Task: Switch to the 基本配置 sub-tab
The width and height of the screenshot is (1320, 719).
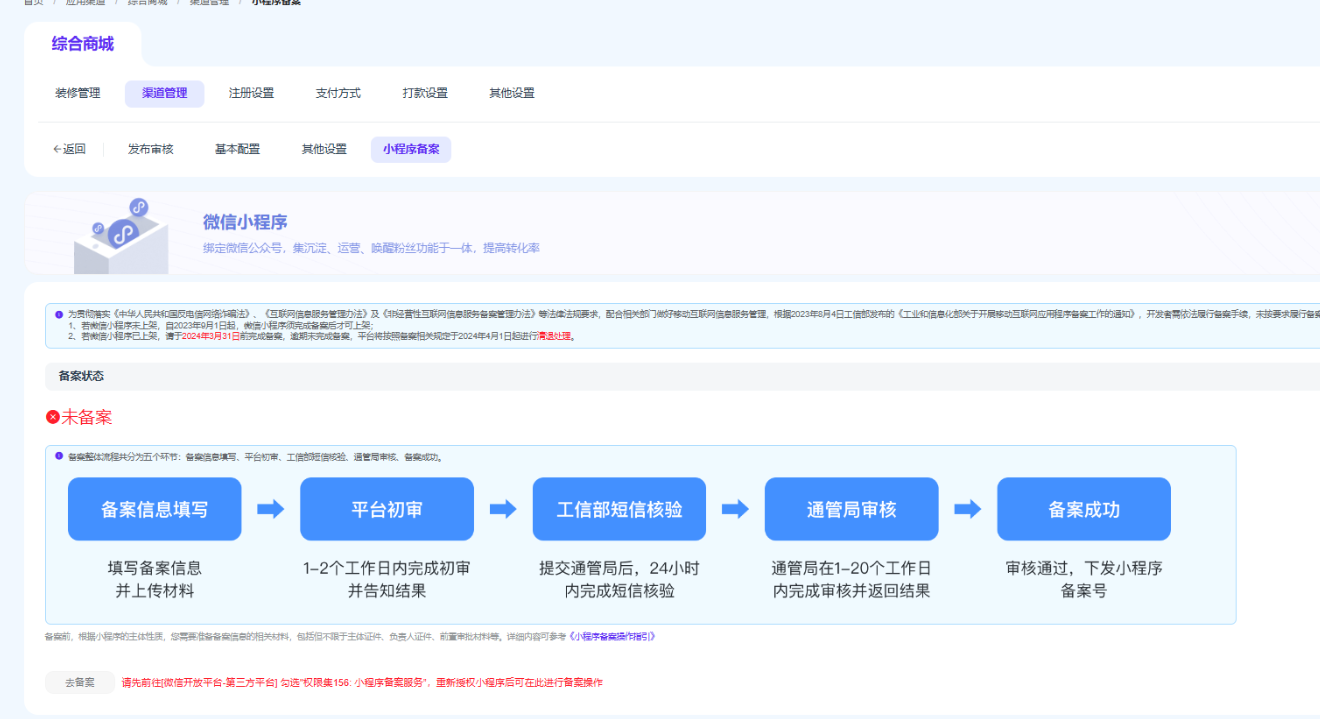Action: tap(237, 149)
